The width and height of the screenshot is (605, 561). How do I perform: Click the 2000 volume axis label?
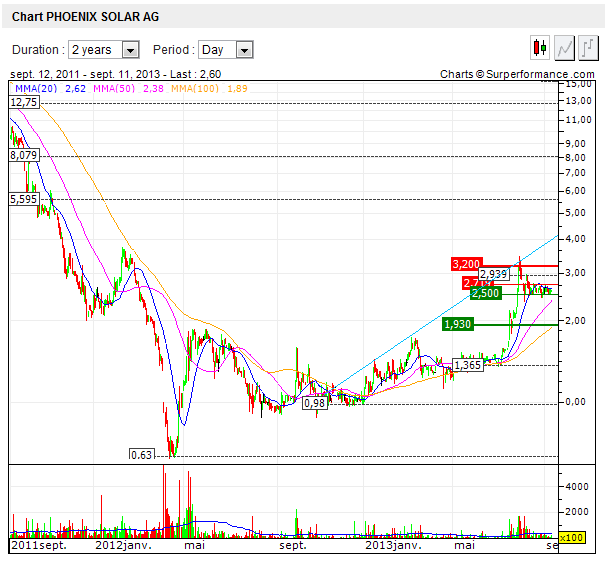point(577,512)
